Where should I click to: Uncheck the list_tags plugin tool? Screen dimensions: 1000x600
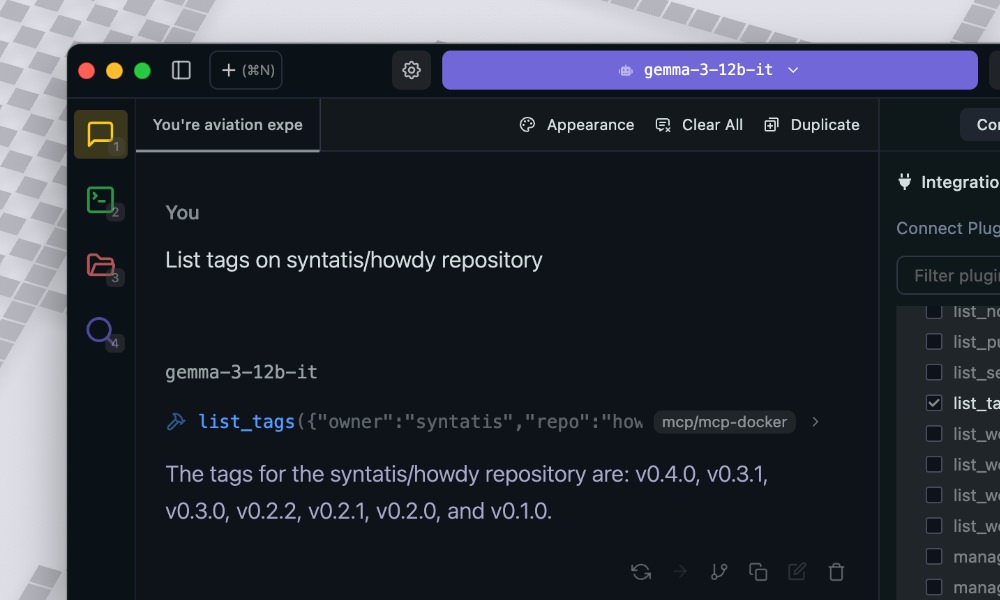coord(933,403)
